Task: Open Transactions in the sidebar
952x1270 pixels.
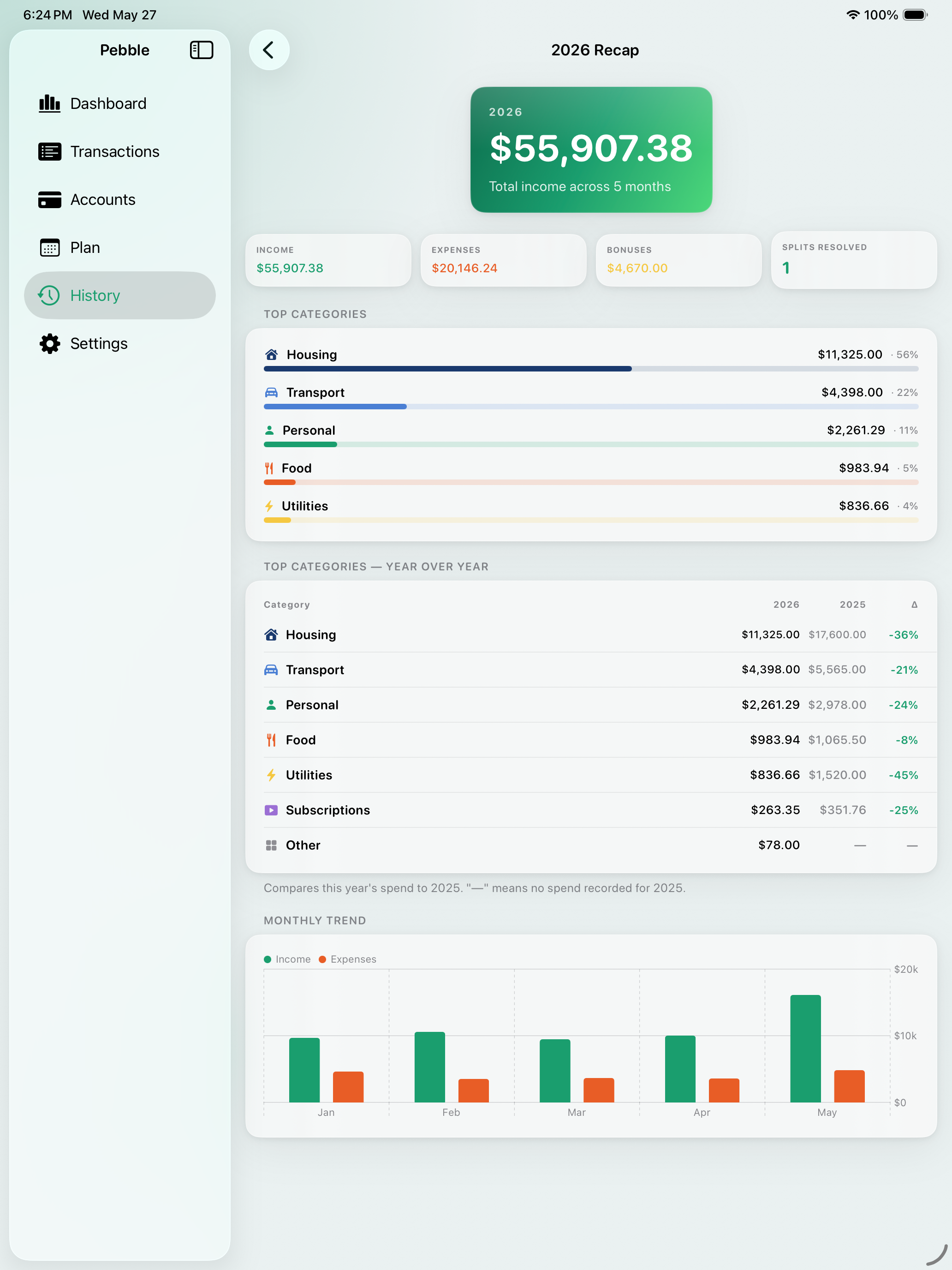Action: (x=119, y=151)
